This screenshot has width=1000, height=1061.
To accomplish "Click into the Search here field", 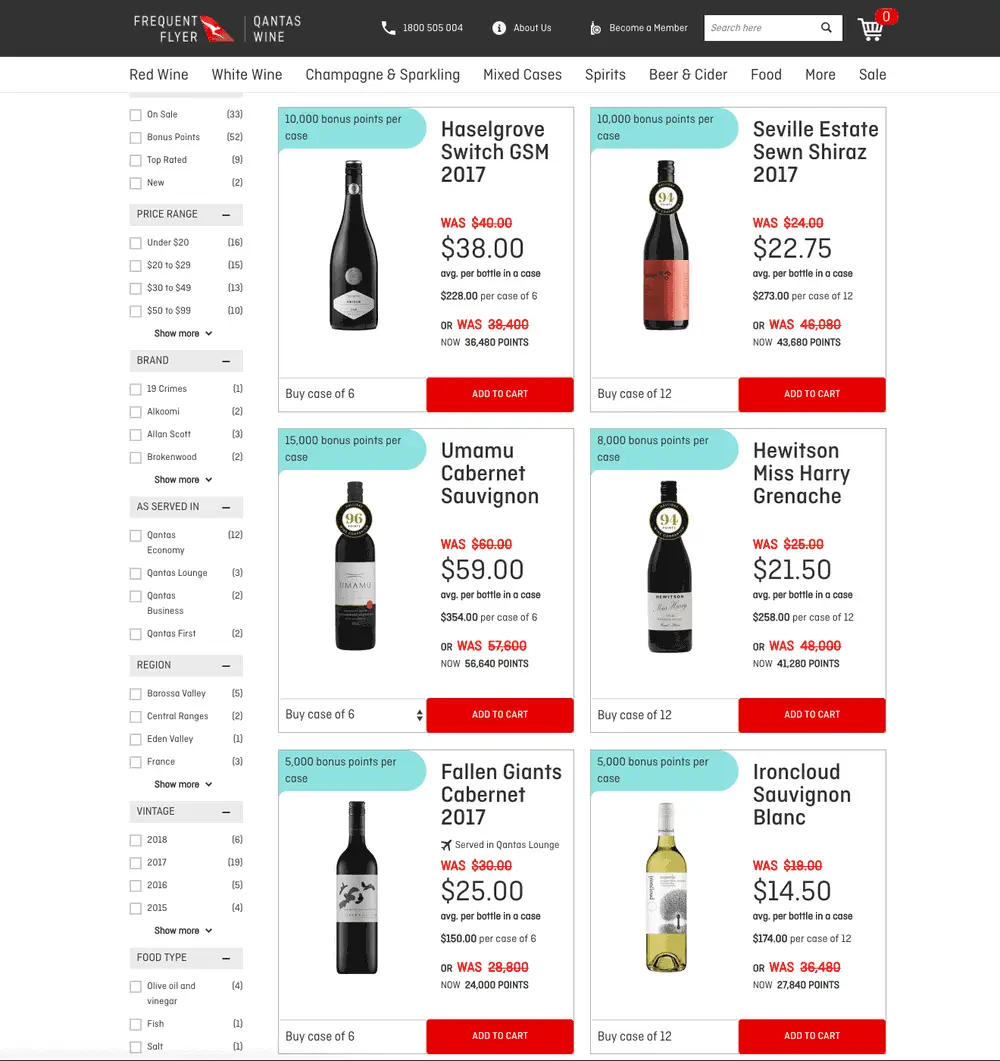I will coord(760,28).
